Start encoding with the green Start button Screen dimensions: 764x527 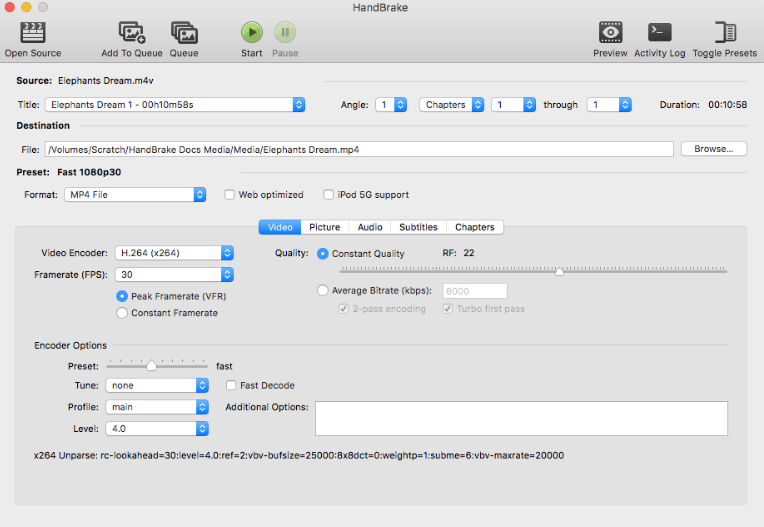click(x=252, y=33)
